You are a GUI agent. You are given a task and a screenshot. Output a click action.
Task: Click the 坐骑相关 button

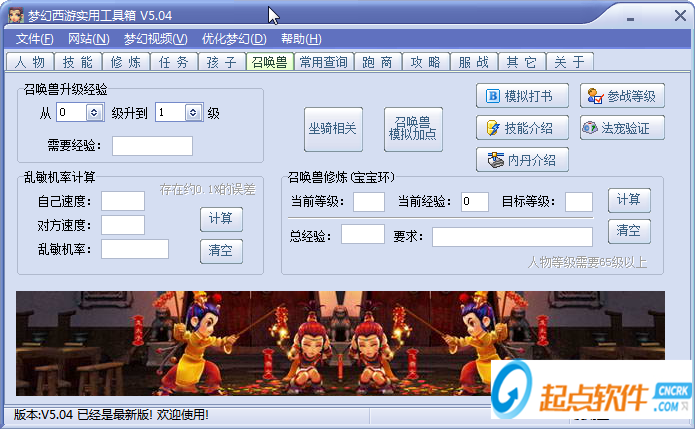click(333, 129)
